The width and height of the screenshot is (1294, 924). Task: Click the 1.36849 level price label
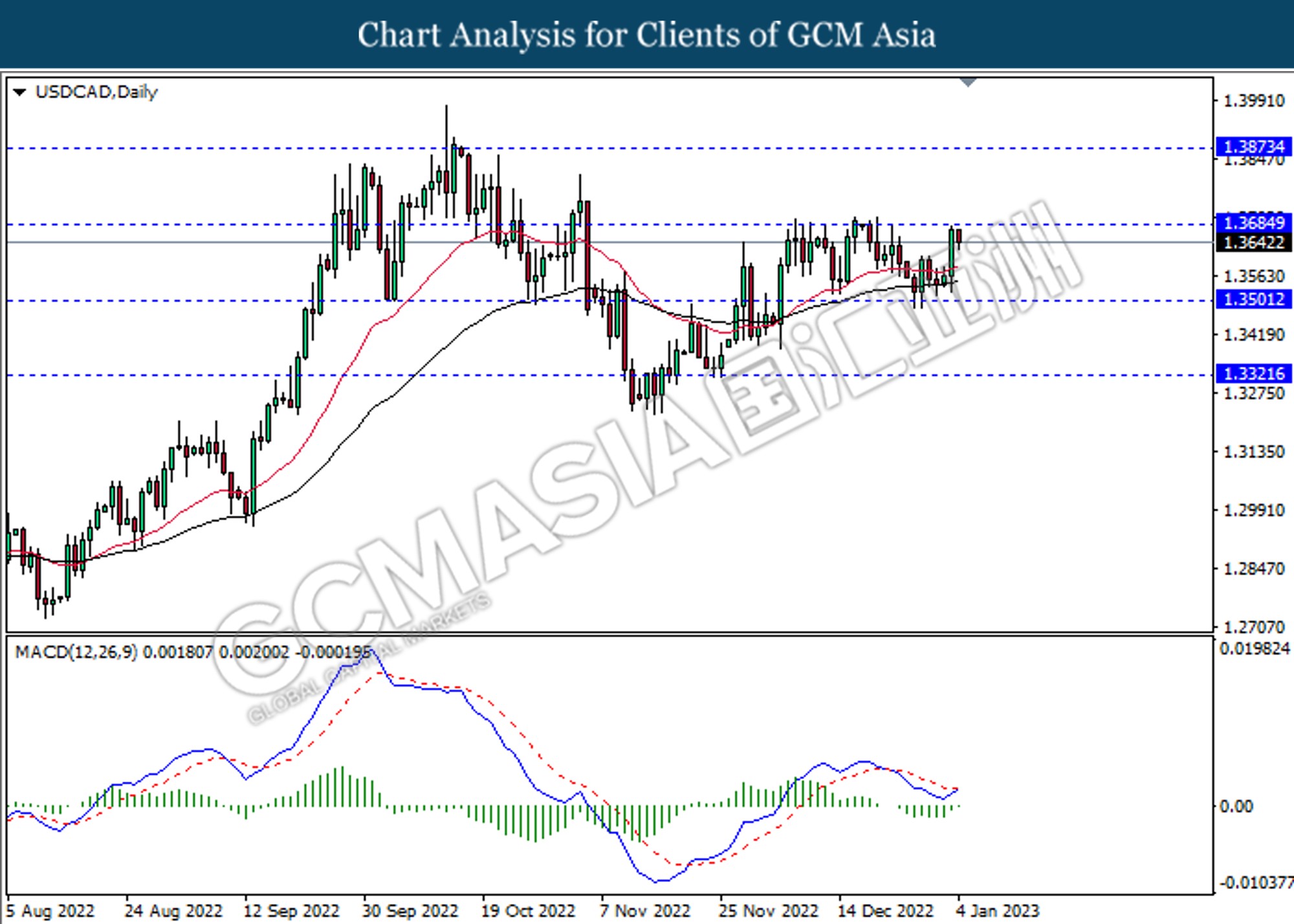[1253, 223]
